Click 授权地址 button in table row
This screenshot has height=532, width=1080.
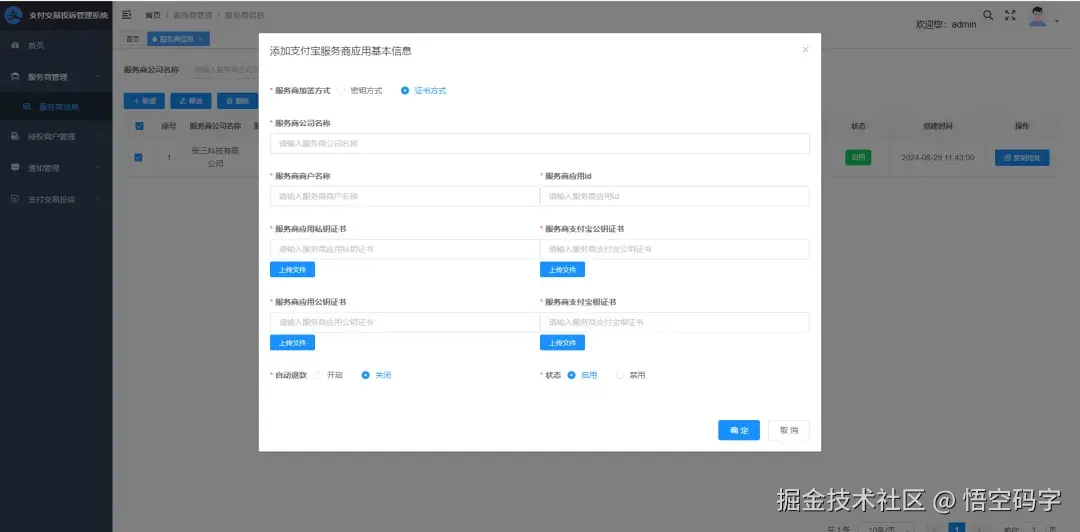click(x=1021, y=158)
